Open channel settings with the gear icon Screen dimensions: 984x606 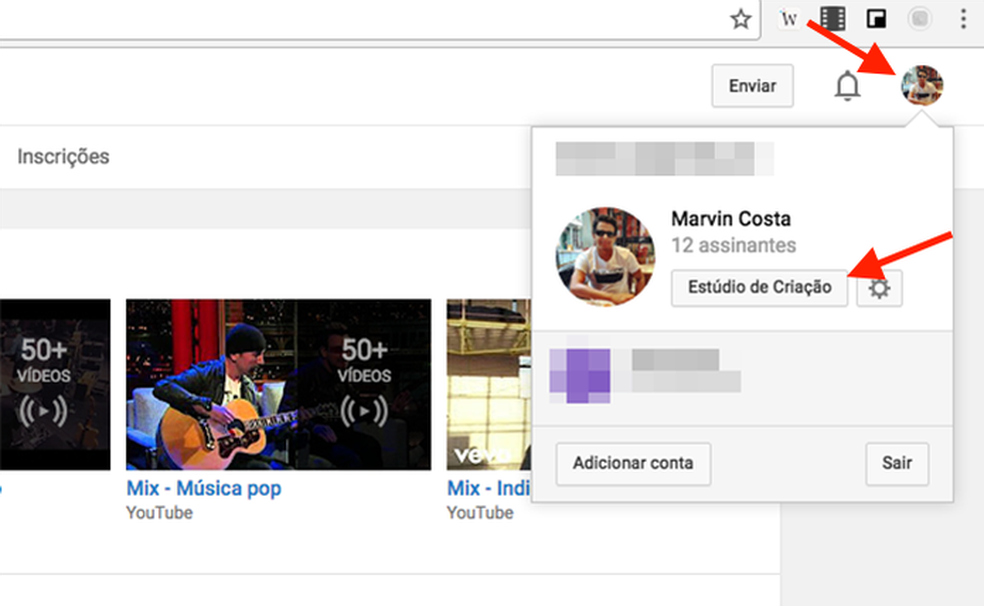[x=878, y=288]
